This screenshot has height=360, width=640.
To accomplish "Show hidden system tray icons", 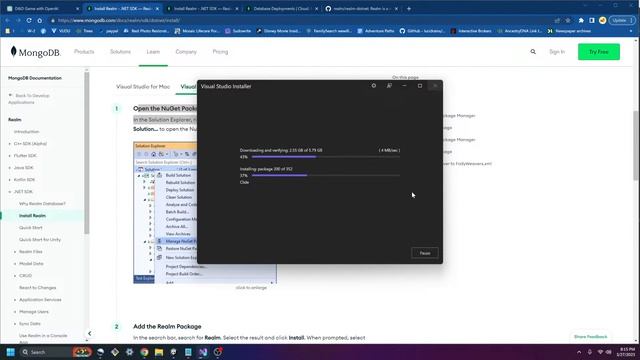I will point(579,352).
